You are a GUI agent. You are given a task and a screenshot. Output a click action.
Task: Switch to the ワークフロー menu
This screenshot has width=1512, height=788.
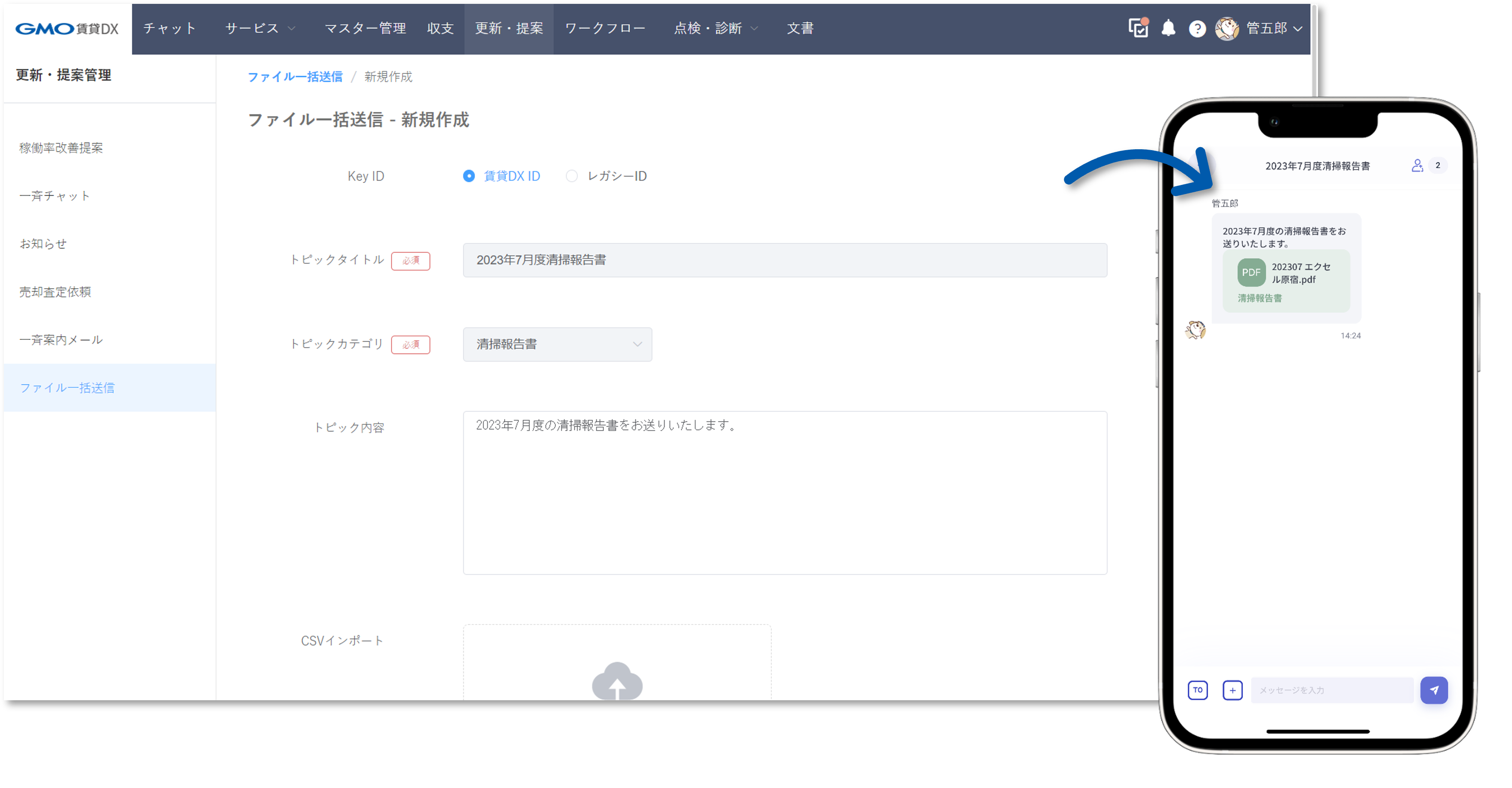click(605, 28)
